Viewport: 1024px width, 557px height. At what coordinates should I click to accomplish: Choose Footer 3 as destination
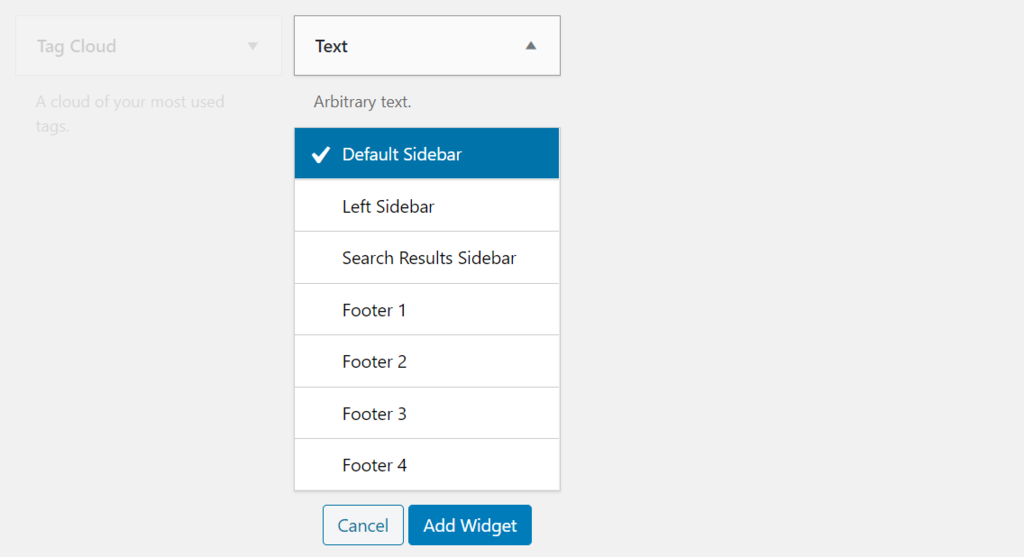tap(374, 414)
